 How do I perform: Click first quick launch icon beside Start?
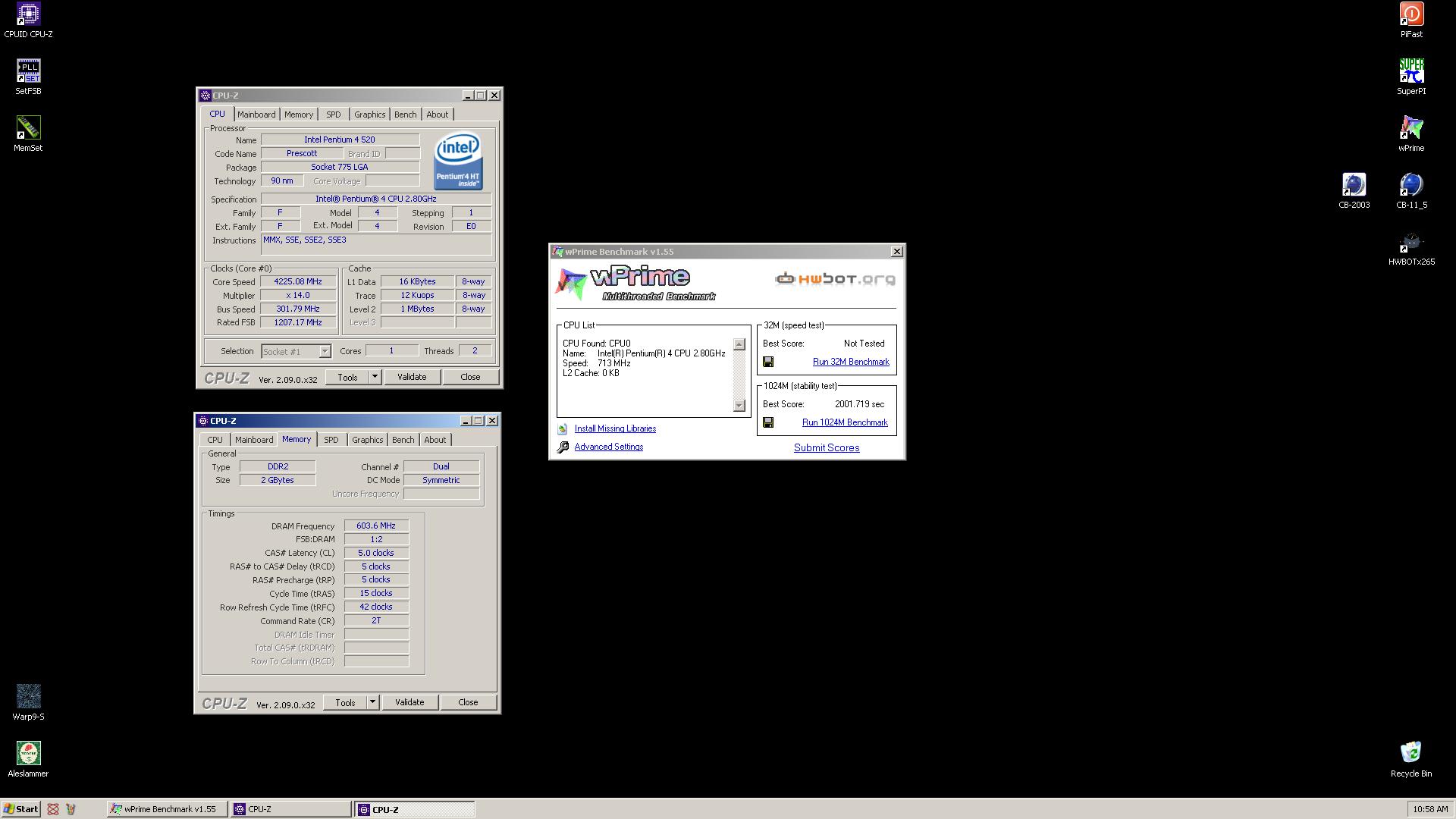point(53,809)
